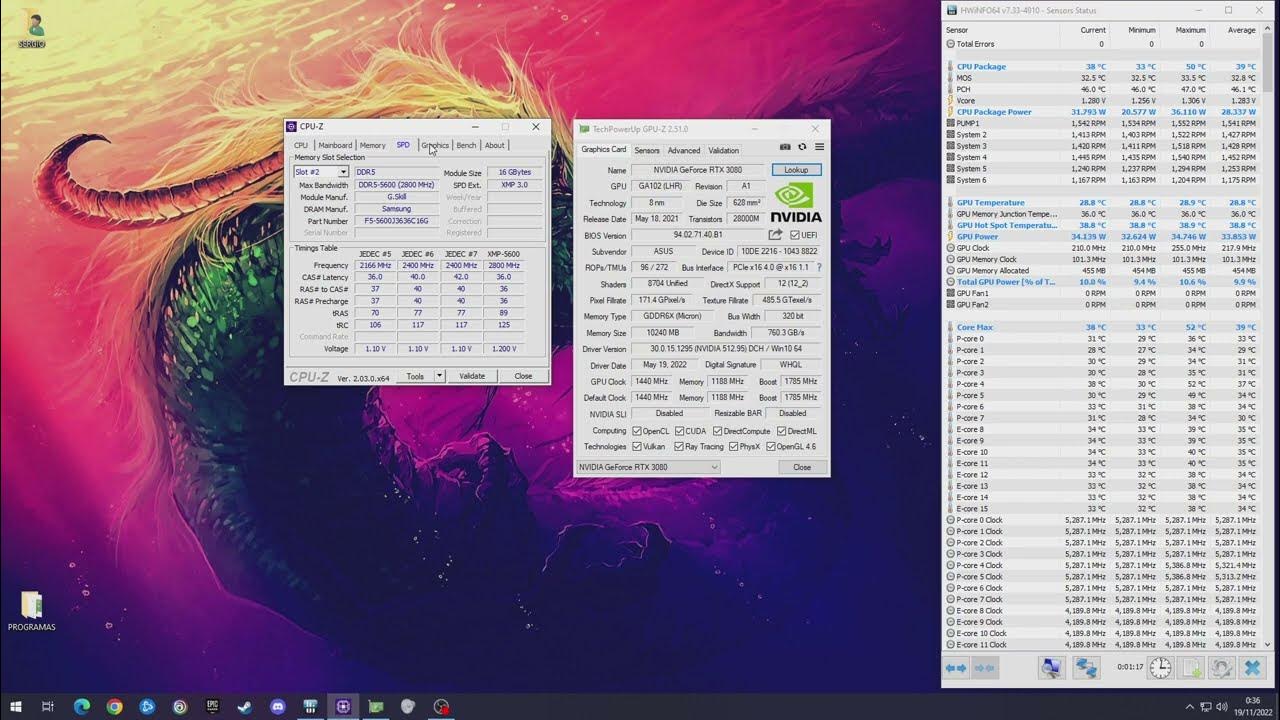
Task: Select the GPU Temperature row in HWiNFO
Action: coord(1101,202)
